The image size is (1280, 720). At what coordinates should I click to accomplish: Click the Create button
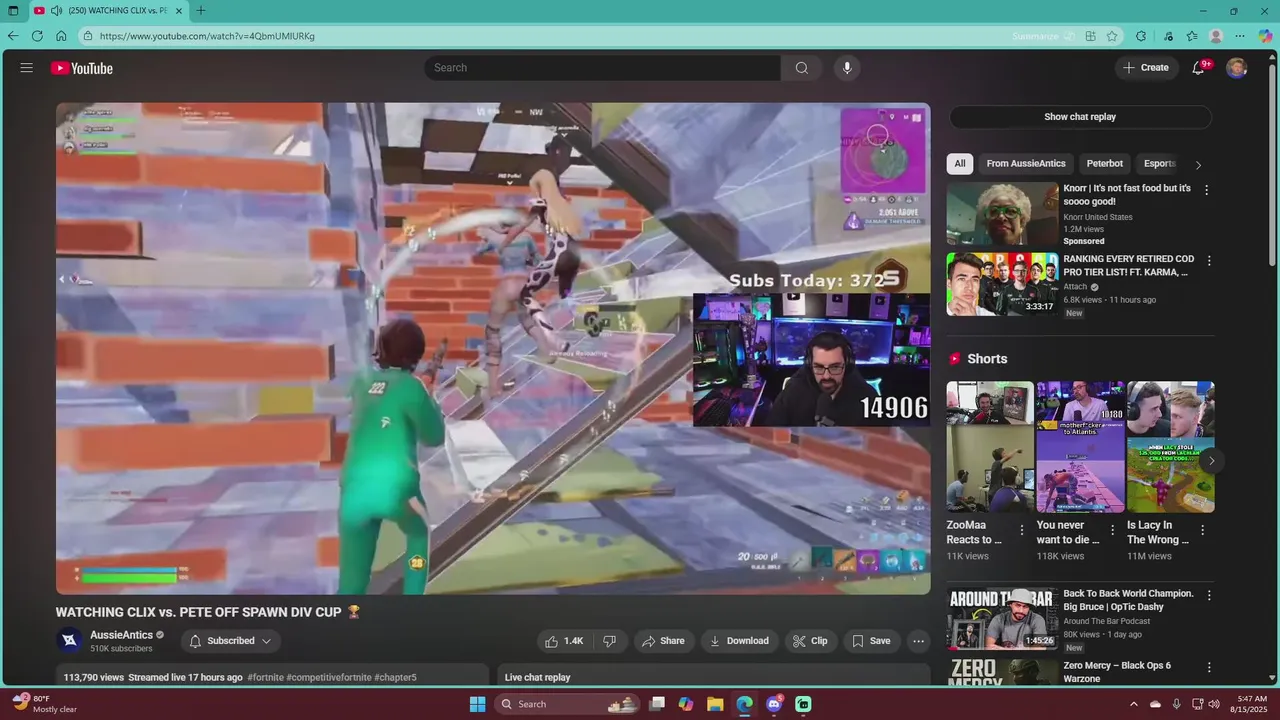[x=1146, y=68]
